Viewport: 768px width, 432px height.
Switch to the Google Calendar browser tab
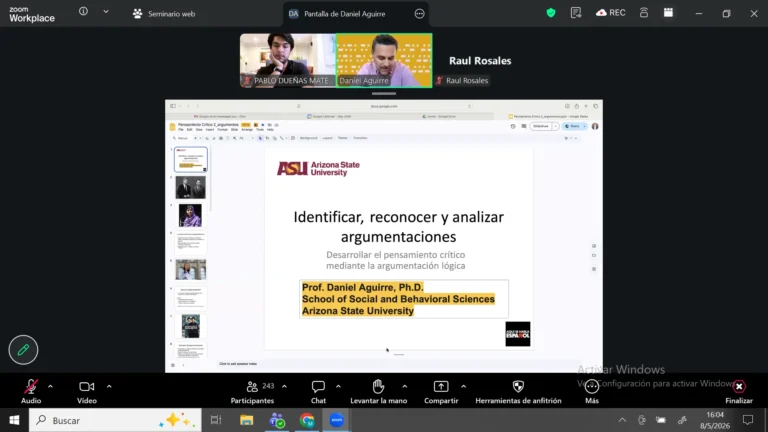click(329, 117)
